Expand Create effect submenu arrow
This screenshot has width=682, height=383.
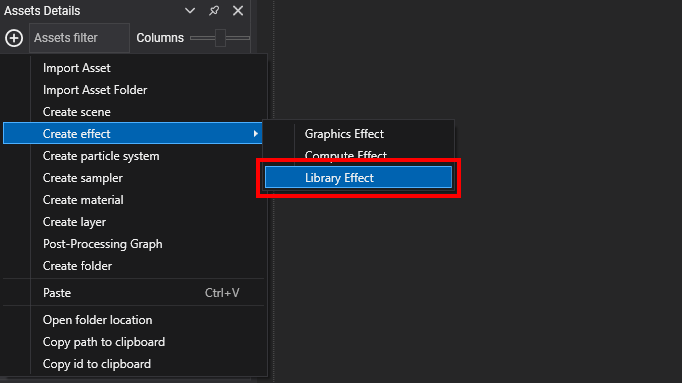point(256,133)
